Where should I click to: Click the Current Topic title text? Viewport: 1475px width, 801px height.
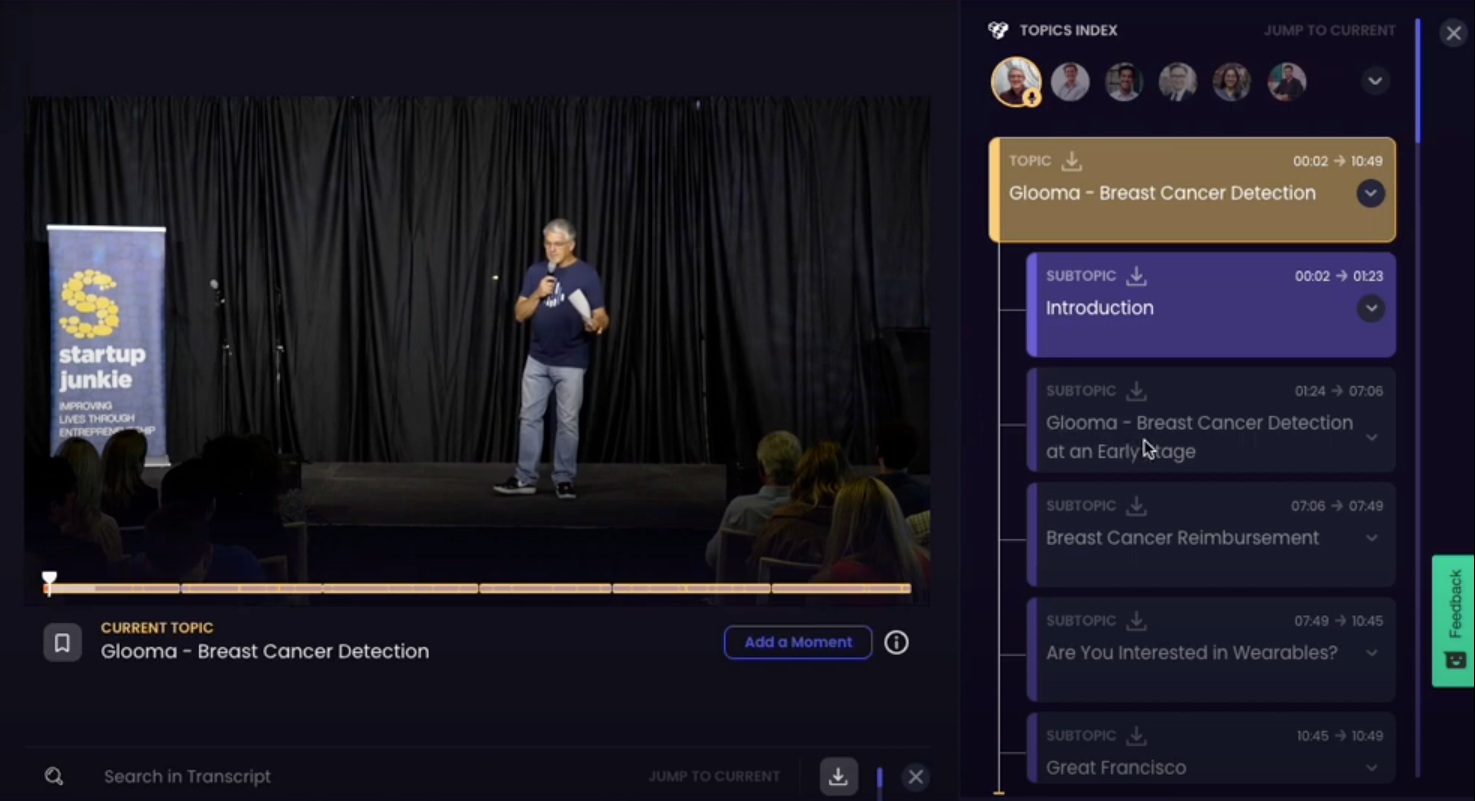click(x=265, y=651)
